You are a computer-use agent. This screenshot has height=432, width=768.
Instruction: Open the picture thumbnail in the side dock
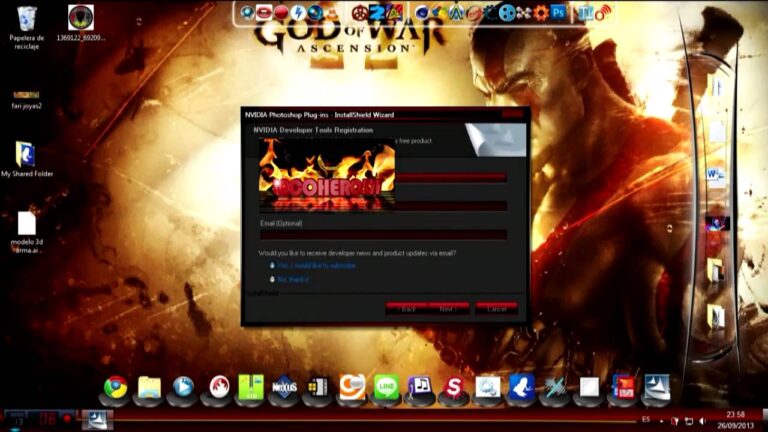(718, 224)
